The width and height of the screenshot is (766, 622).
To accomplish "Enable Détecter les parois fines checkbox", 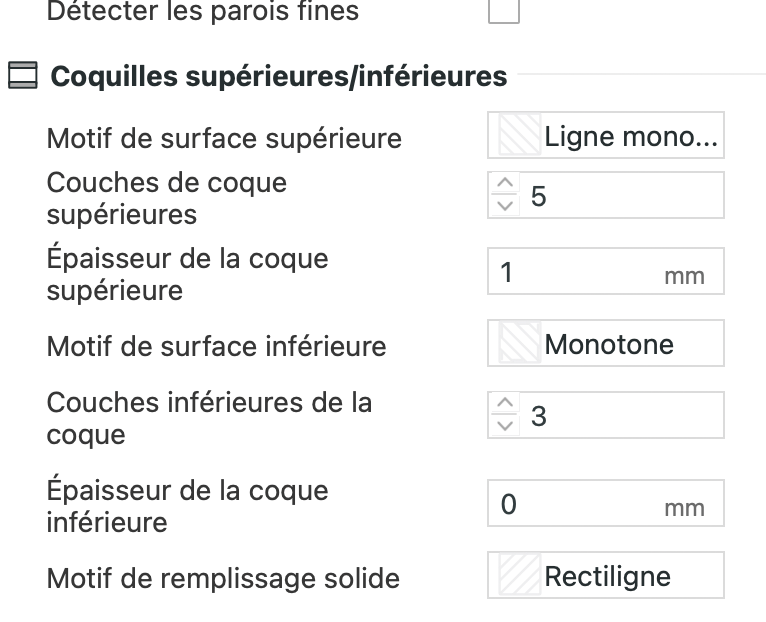I will pyautogui.click(x=503, y=12).
